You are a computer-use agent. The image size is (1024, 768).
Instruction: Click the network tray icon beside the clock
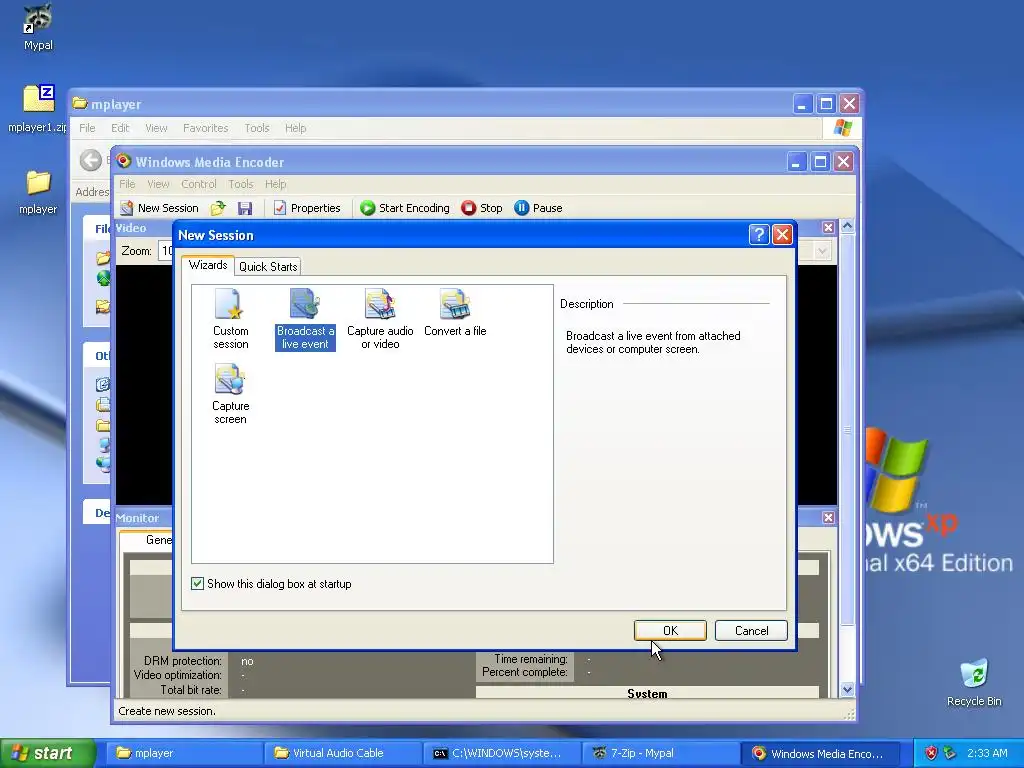pos(950,754)
